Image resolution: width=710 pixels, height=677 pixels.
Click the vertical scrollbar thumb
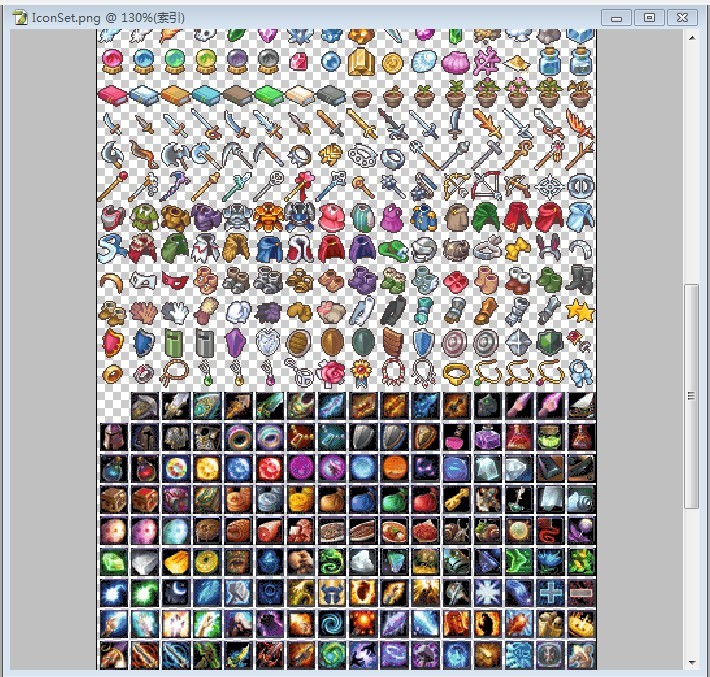coord(691,396)
